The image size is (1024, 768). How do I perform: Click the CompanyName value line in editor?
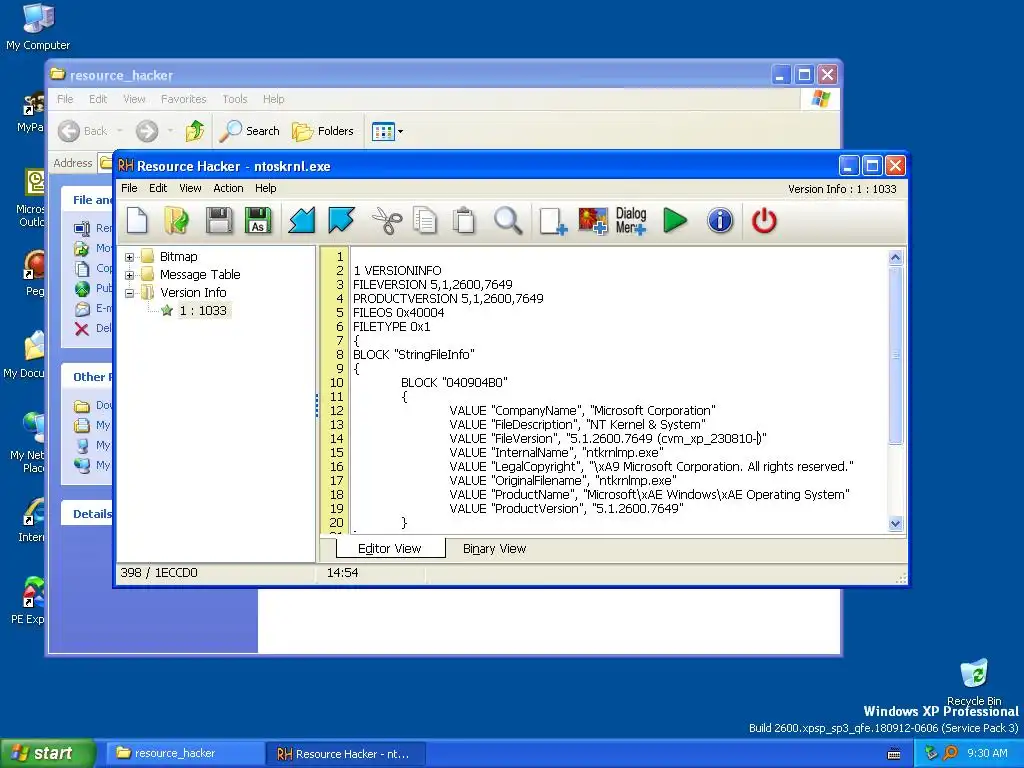click(583, 411)
